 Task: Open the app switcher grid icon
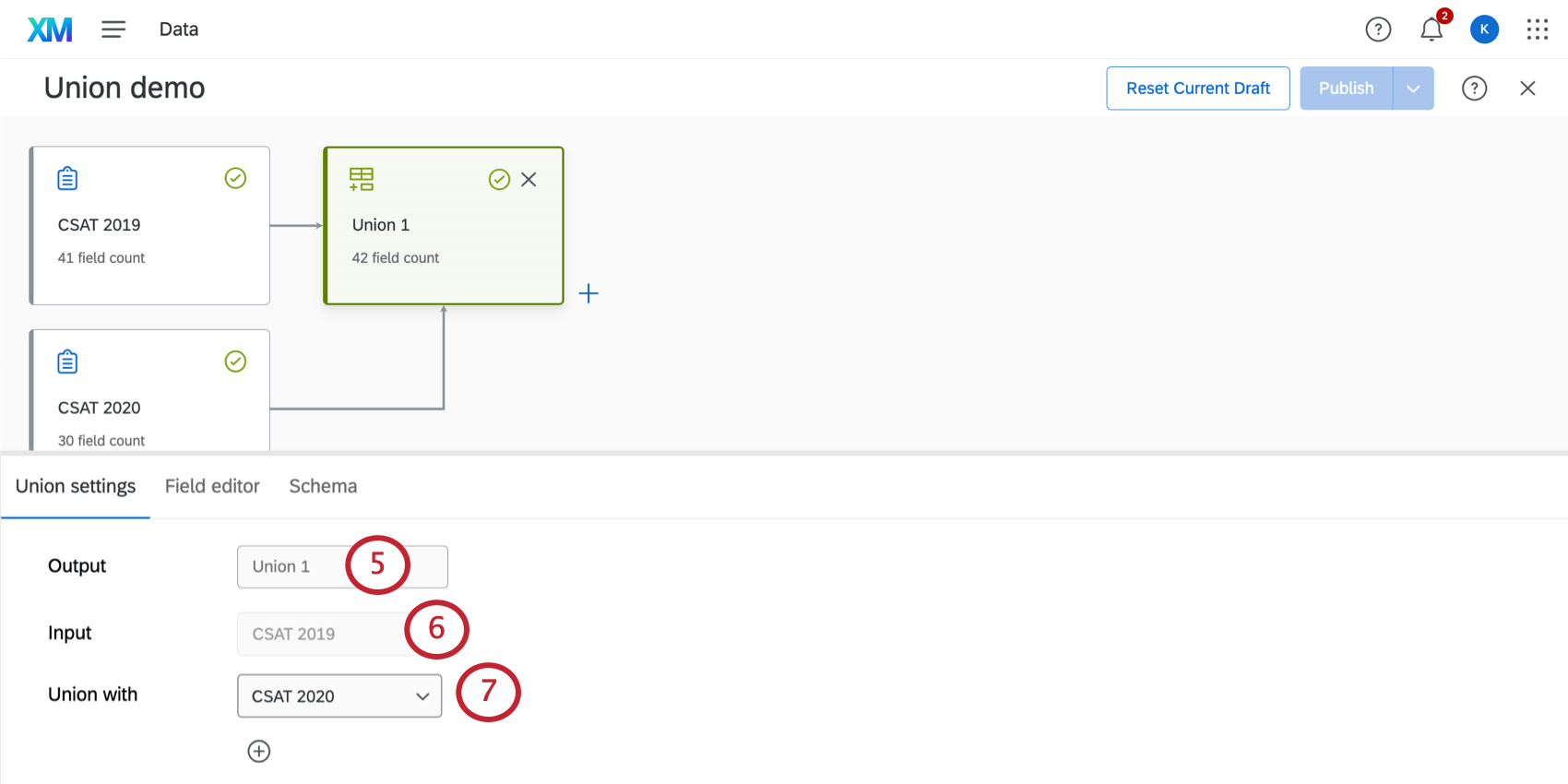coord(1537,29)
